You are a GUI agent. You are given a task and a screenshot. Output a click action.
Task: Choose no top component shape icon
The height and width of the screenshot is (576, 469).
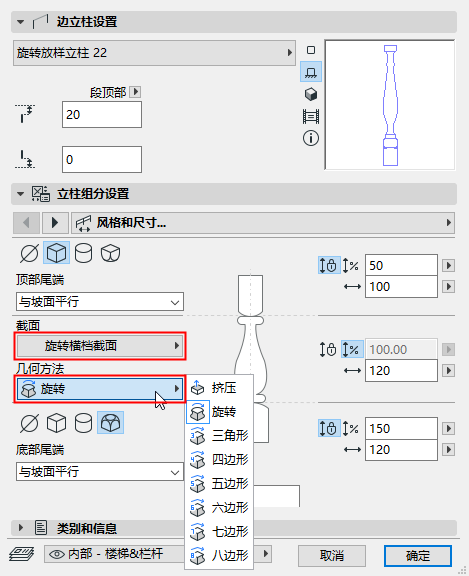click(x=29, y=253)
